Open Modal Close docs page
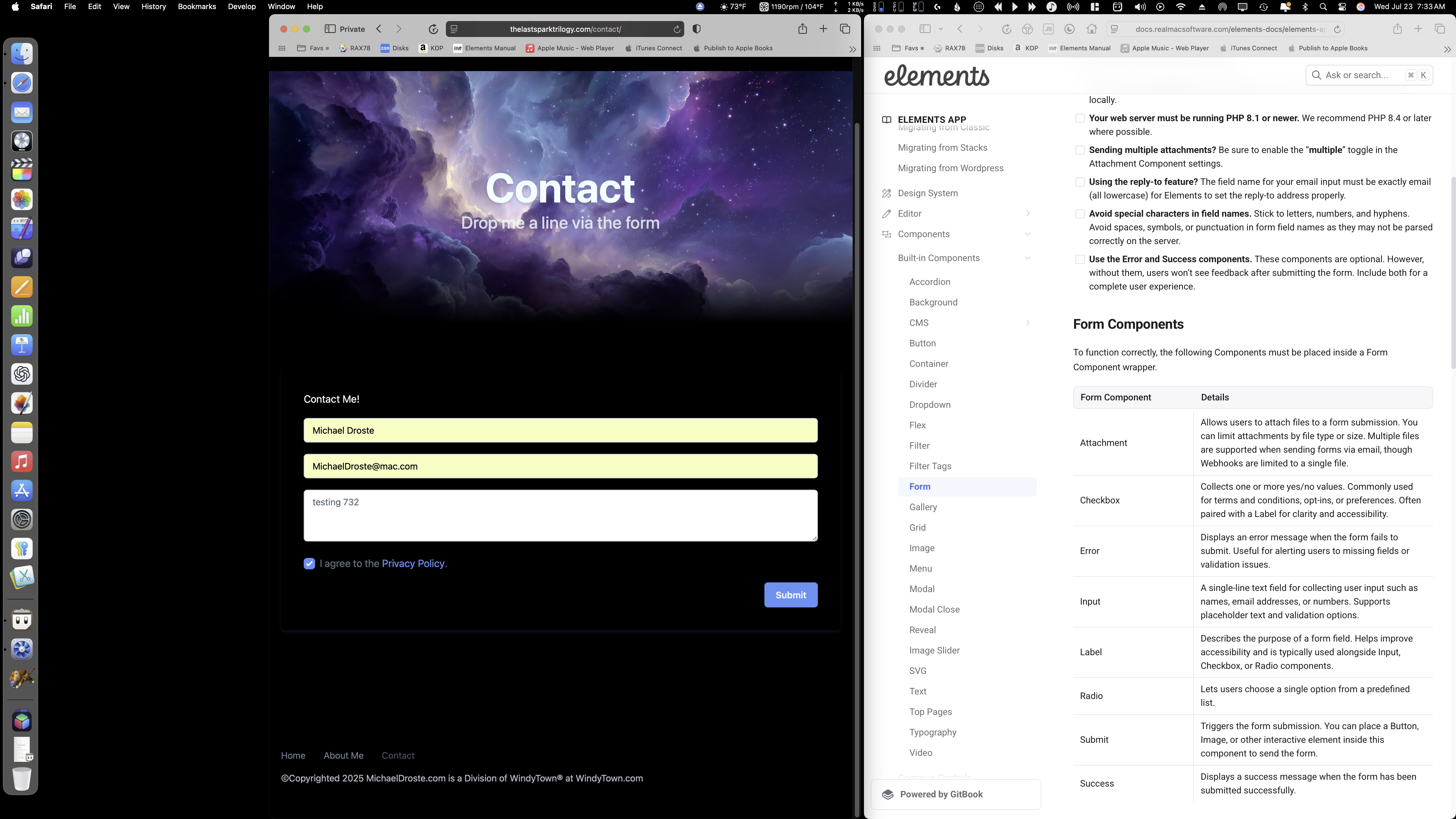The width and height of the screenshot is (1456, 819). [x=934, y=609]
